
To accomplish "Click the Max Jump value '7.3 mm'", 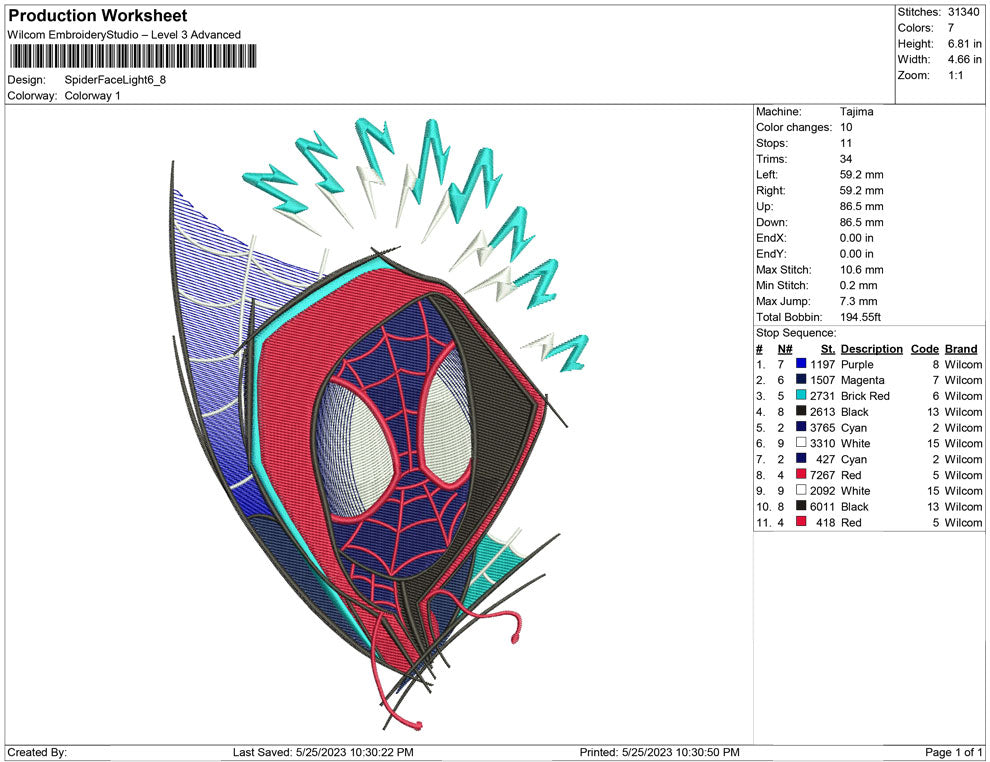I will tap(859, 301).
